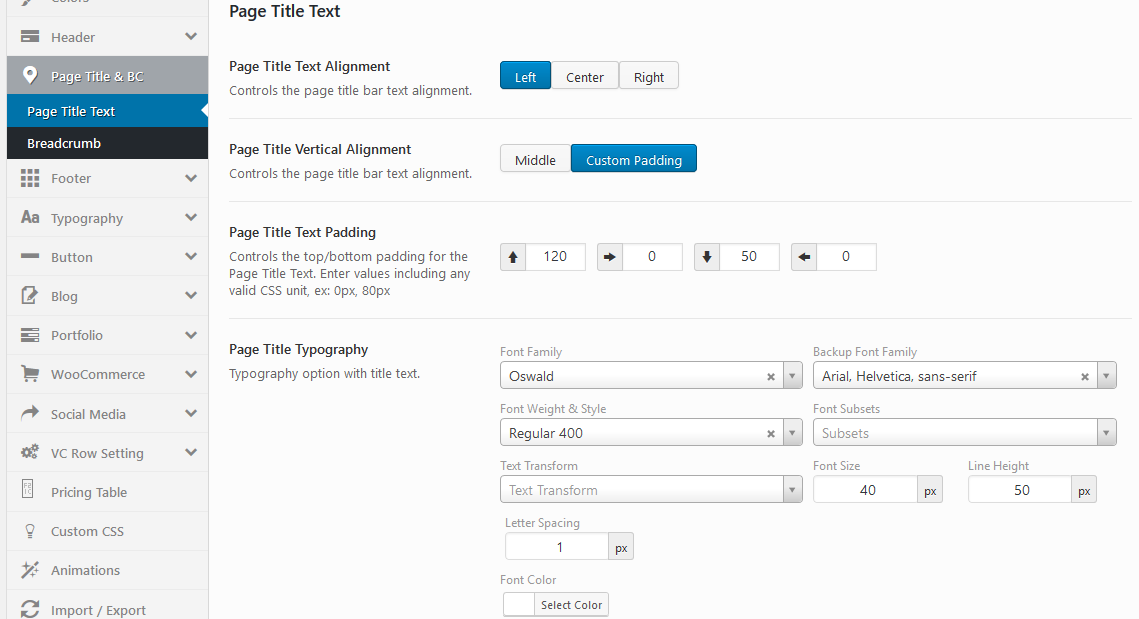Click the Footer grid icon
Screen dimensions: 1139x619
pos(30,178)
